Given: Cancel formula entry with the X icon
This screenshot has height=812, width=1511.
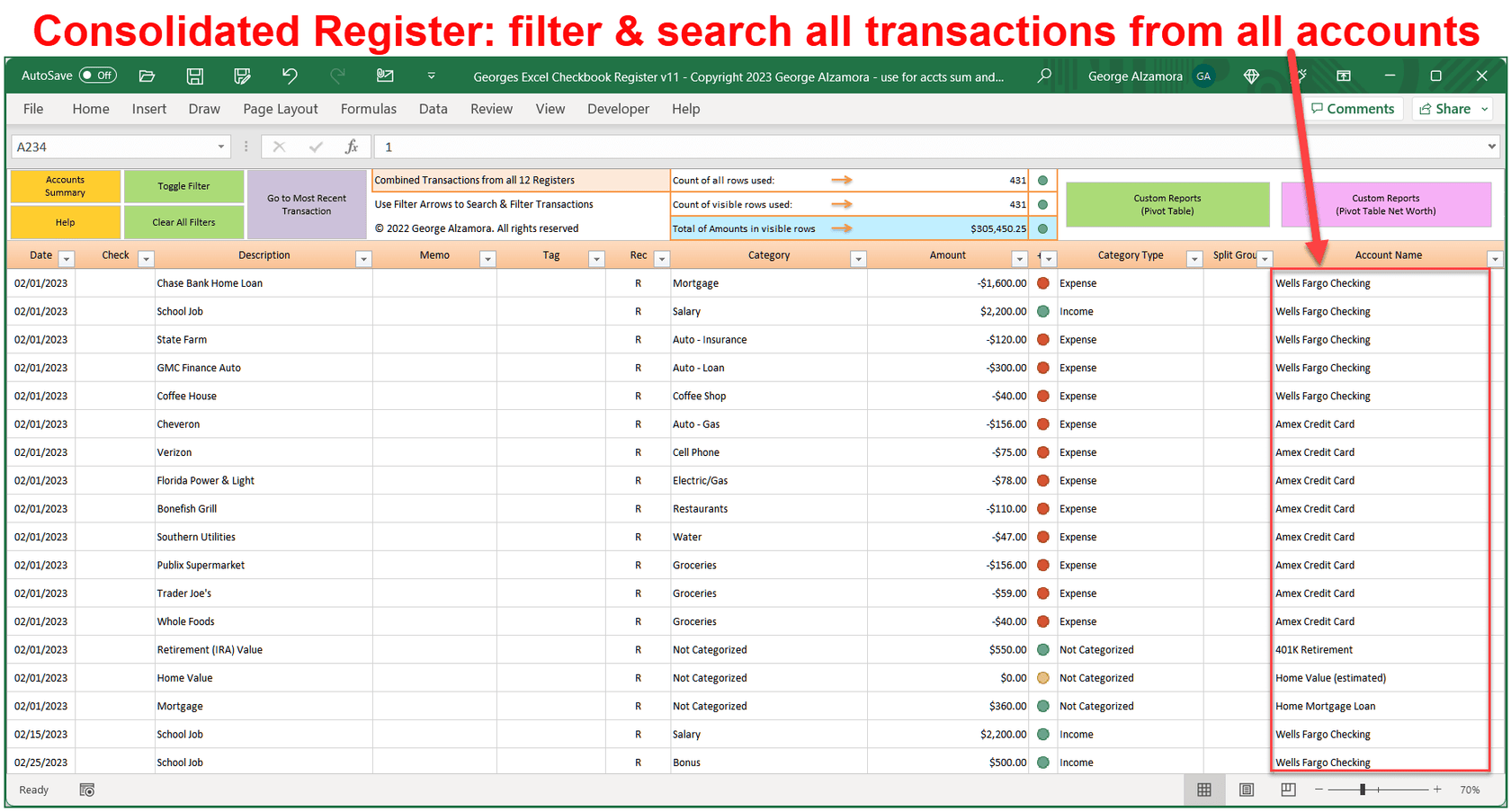Looking at the screenshot, I should coord(279,147).
